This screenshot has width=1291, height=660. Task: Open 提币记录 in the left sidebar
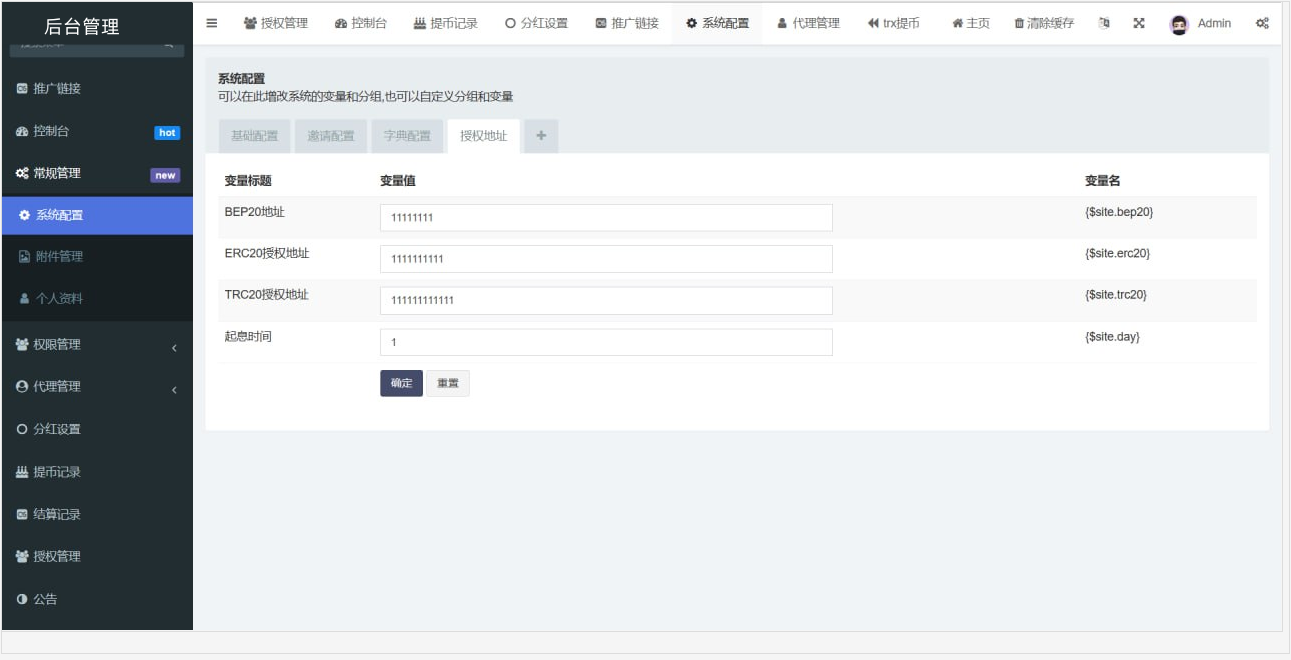pyautogui.click(x=96, y=472)
